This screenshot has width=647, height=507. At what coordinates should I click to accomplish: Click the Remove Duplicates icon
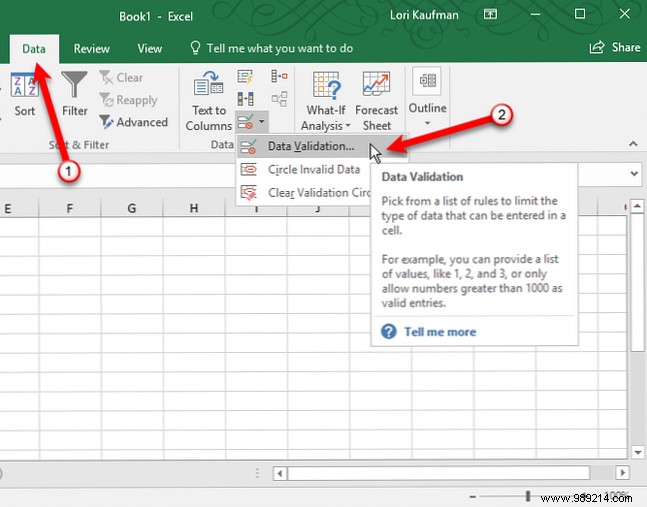point(246,99)
